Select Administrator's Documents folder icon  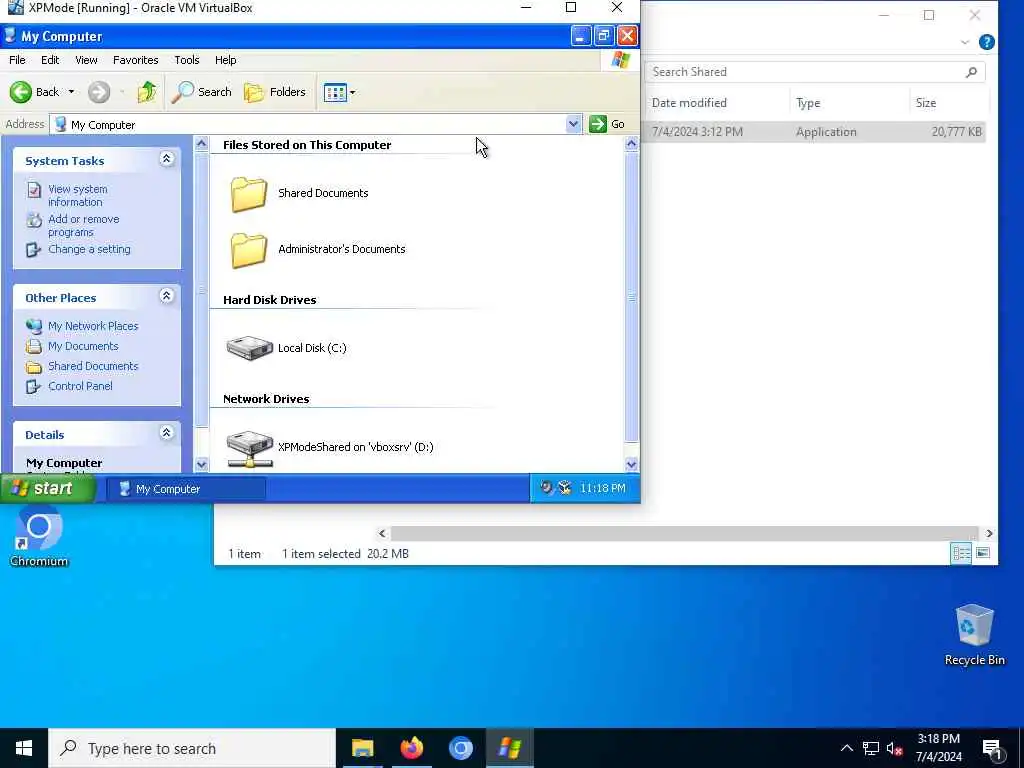[x=248, y=250]
